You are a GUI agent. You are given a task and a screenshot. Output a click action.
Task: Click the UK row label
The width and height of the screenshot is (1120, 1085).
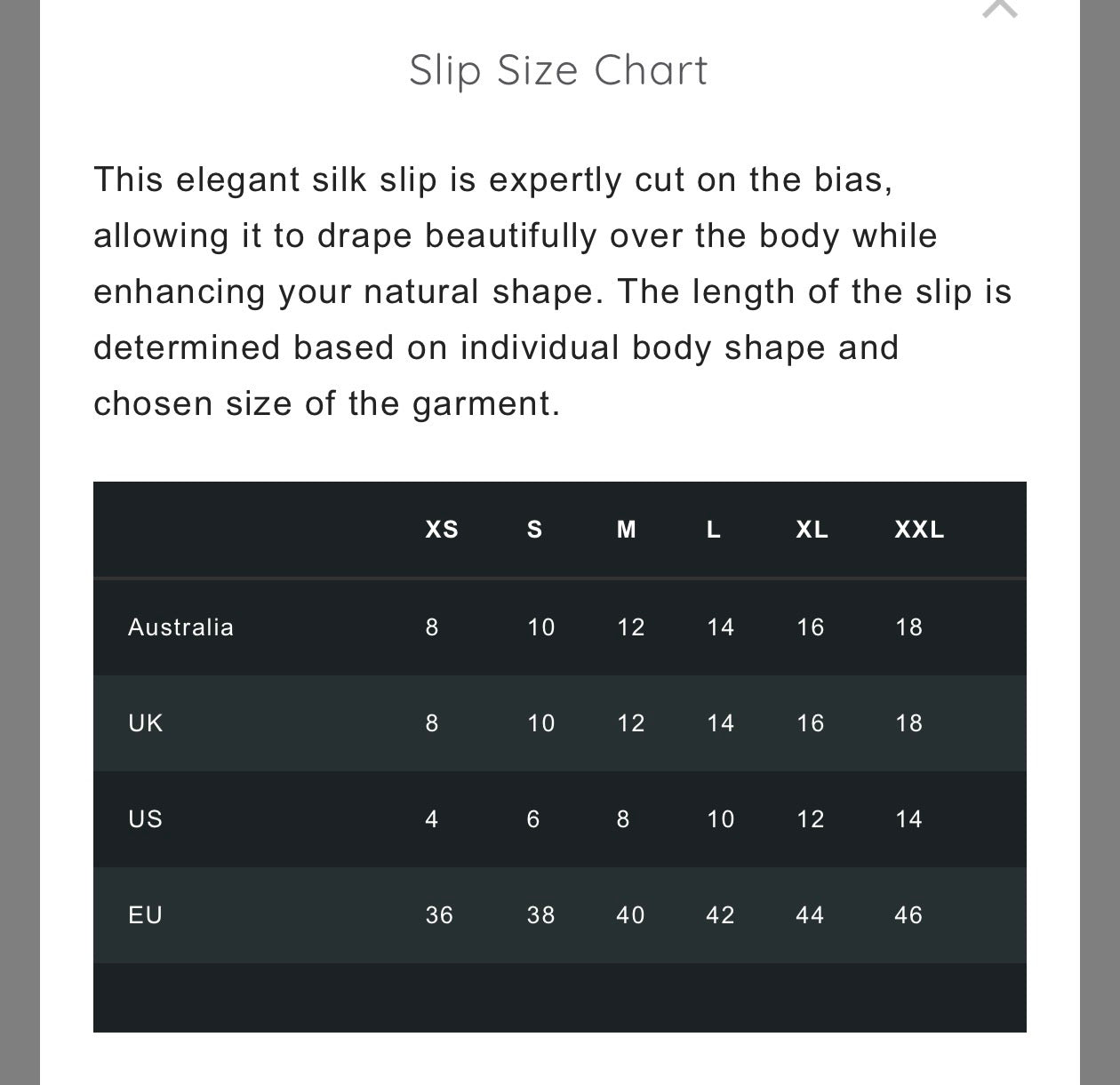point(146,723)
